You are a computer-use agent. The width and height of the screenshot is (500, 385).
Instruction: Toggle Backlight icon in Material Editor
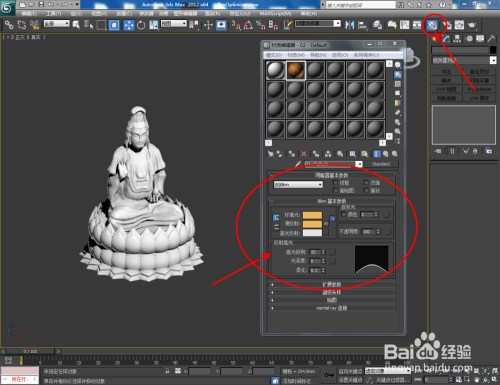(398, 74)
